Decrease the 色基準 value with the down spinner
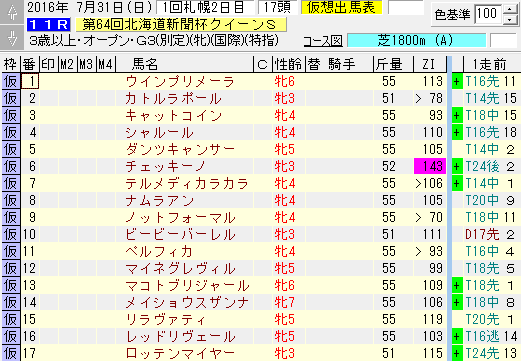 (510, 20)
